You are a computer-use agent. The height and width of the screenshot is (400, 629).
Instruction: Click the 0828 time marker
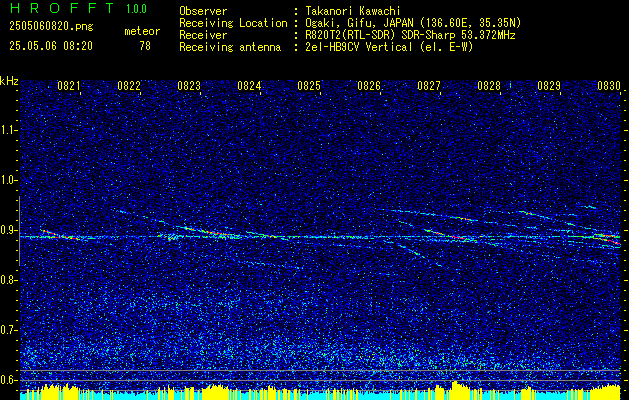click(x=489, y=85)
